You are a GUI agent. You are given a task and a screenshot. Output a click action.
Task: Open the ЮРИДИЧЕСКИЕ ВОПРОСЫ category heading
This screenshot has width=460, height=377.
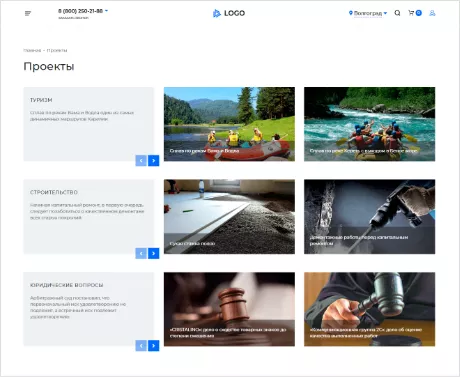pyautogui.click(x=66, y=285)
